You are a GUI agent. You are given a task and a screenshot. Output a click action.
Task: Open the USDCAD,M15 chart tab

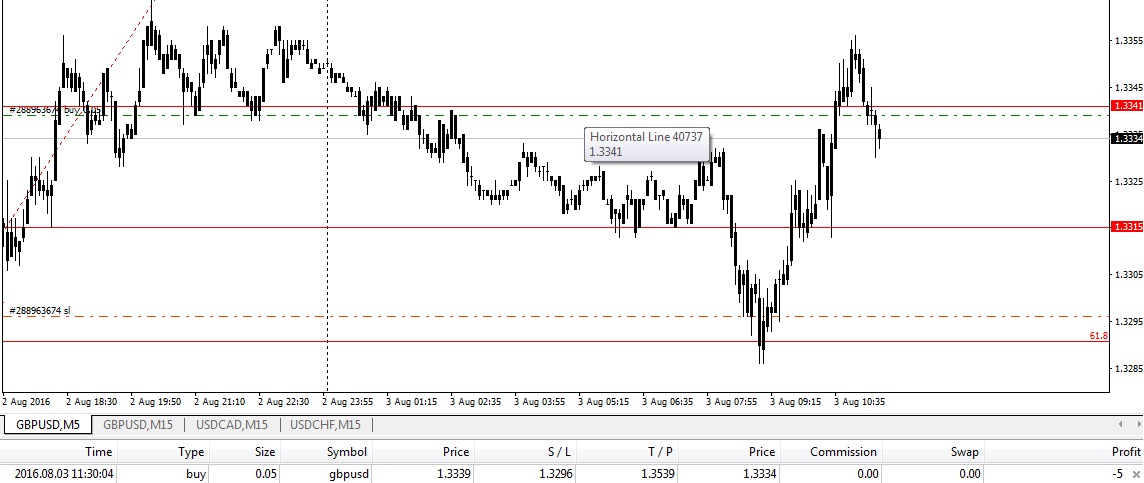(232, 425)
